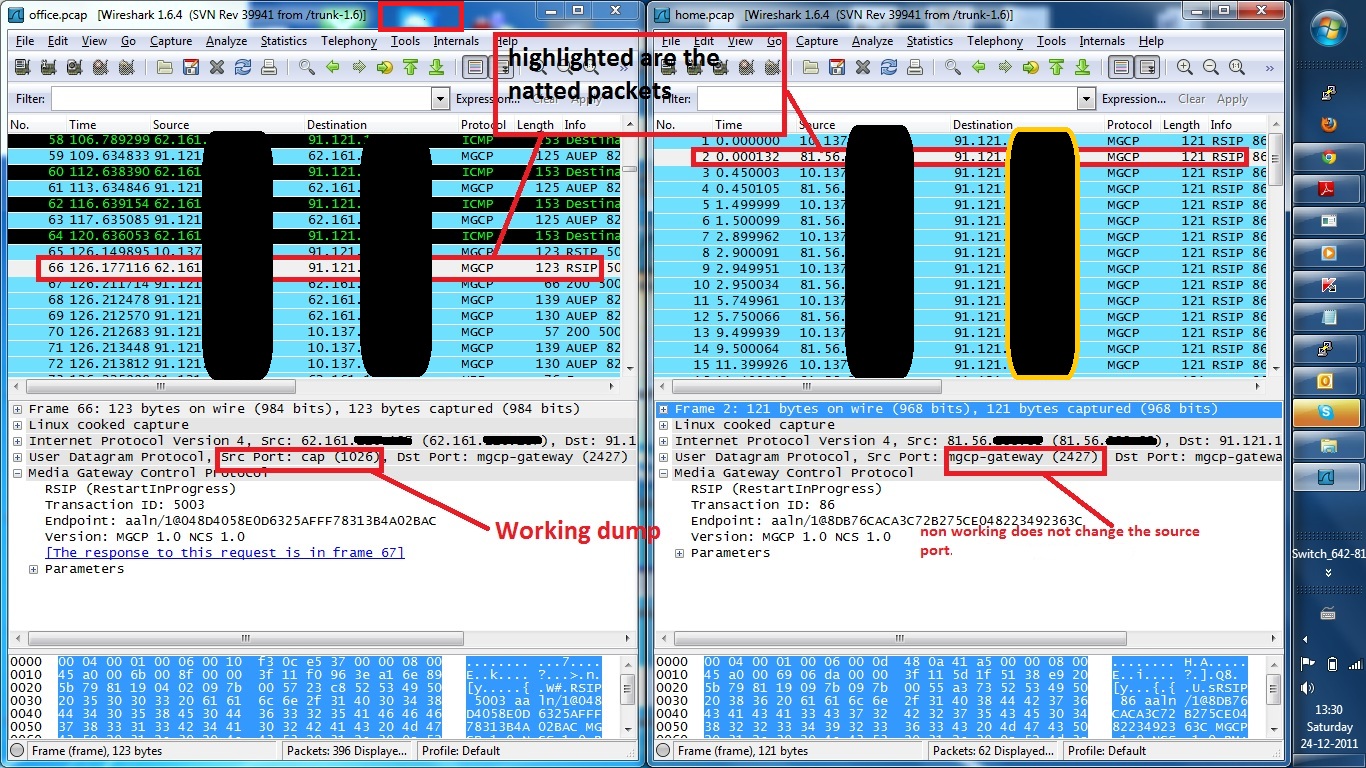Click expert info indicator in office.pcap status bar
Screen dimensions: 1366x768
(x=17, y=750)
